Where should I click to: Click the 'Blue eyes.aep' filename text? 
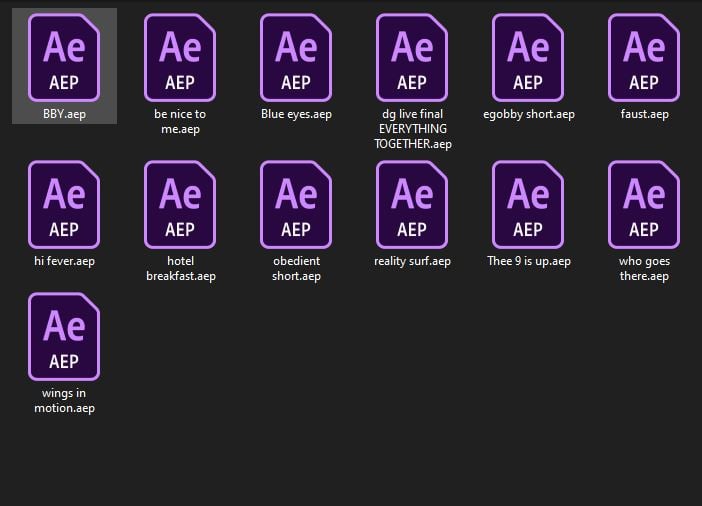(296, 114)
